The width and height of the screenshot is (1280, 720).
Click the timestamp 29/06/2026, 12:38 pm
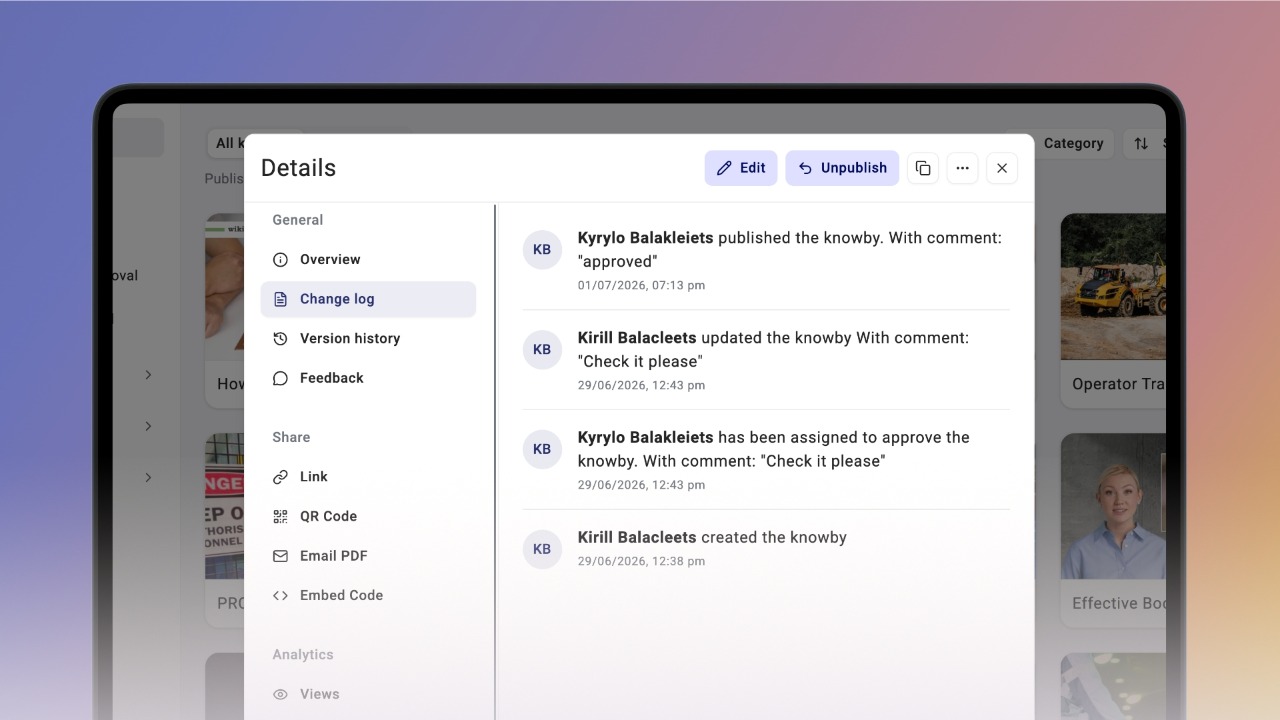641,561
